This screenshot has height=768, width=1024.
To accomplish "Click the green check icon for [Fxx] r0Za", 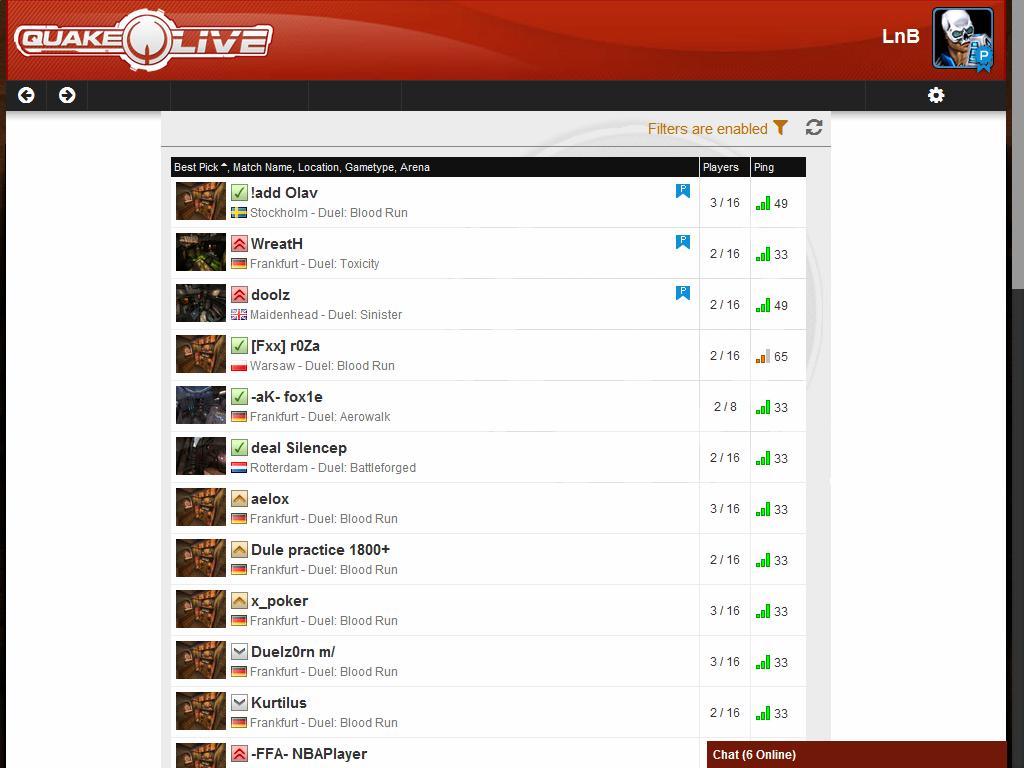I will 239,345.
